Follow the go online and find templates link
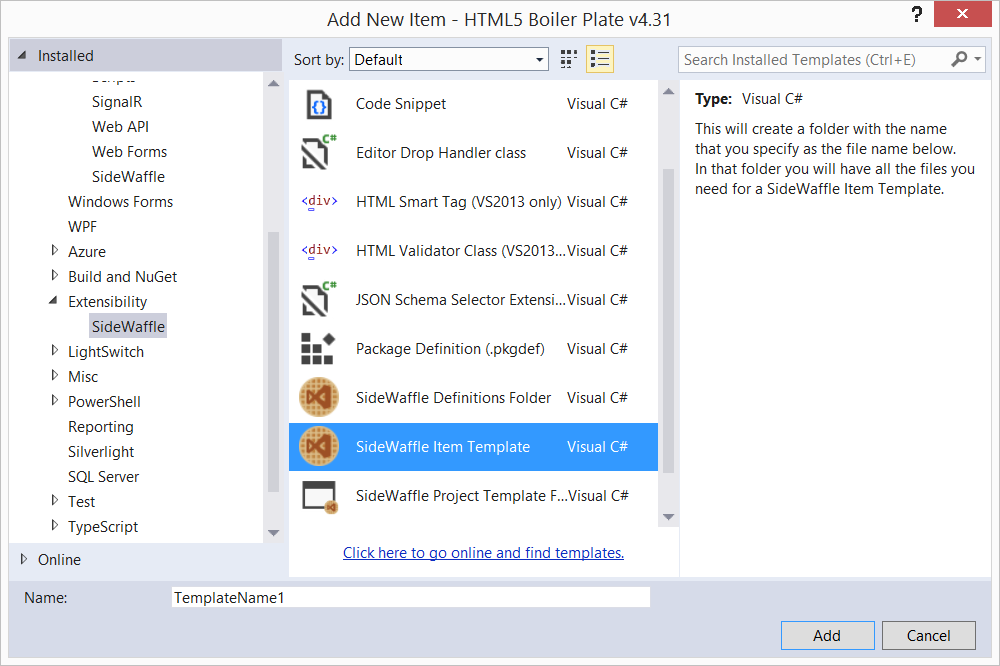 tap(483, 552)
